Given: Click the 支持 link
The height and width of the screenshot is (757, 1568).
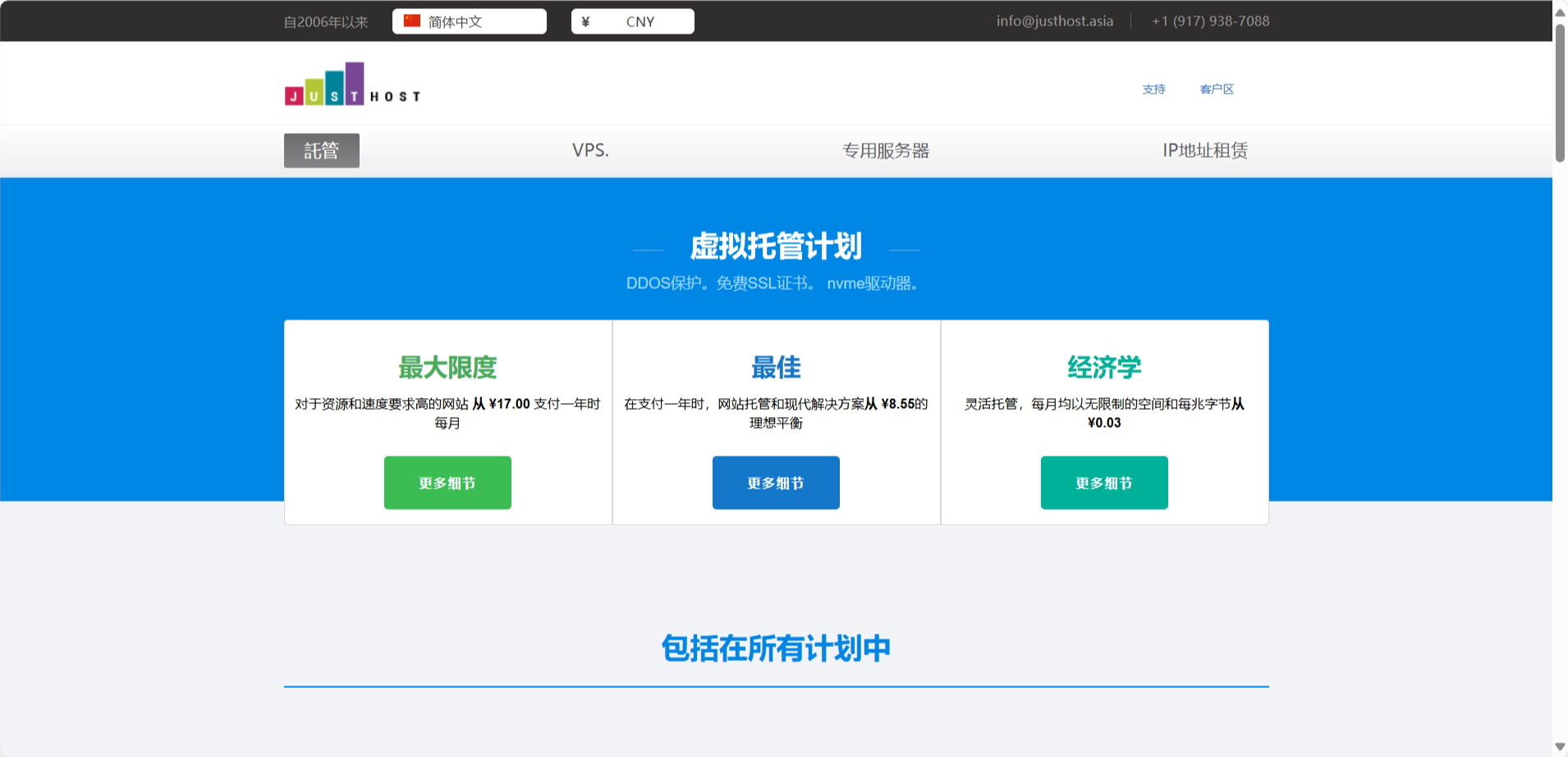Looking at the screenshot, I should tap(1153, 89).
